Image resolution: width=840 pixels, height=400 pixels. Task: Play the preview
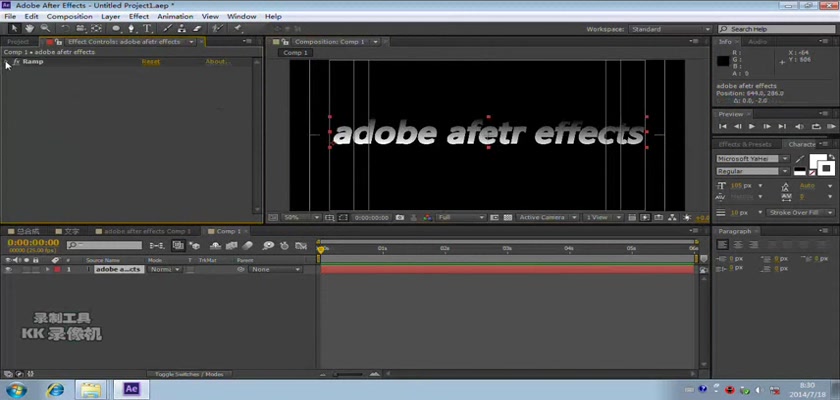tap(752, 127)
